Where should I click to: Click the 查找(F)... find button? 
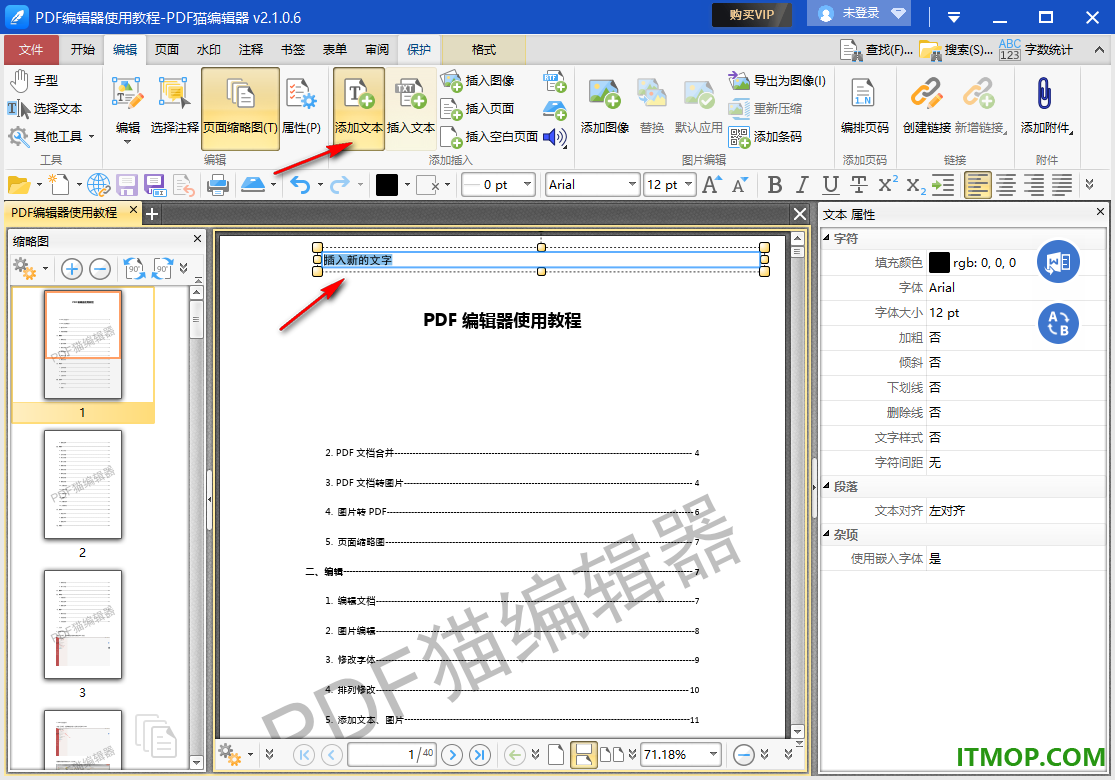877,50
